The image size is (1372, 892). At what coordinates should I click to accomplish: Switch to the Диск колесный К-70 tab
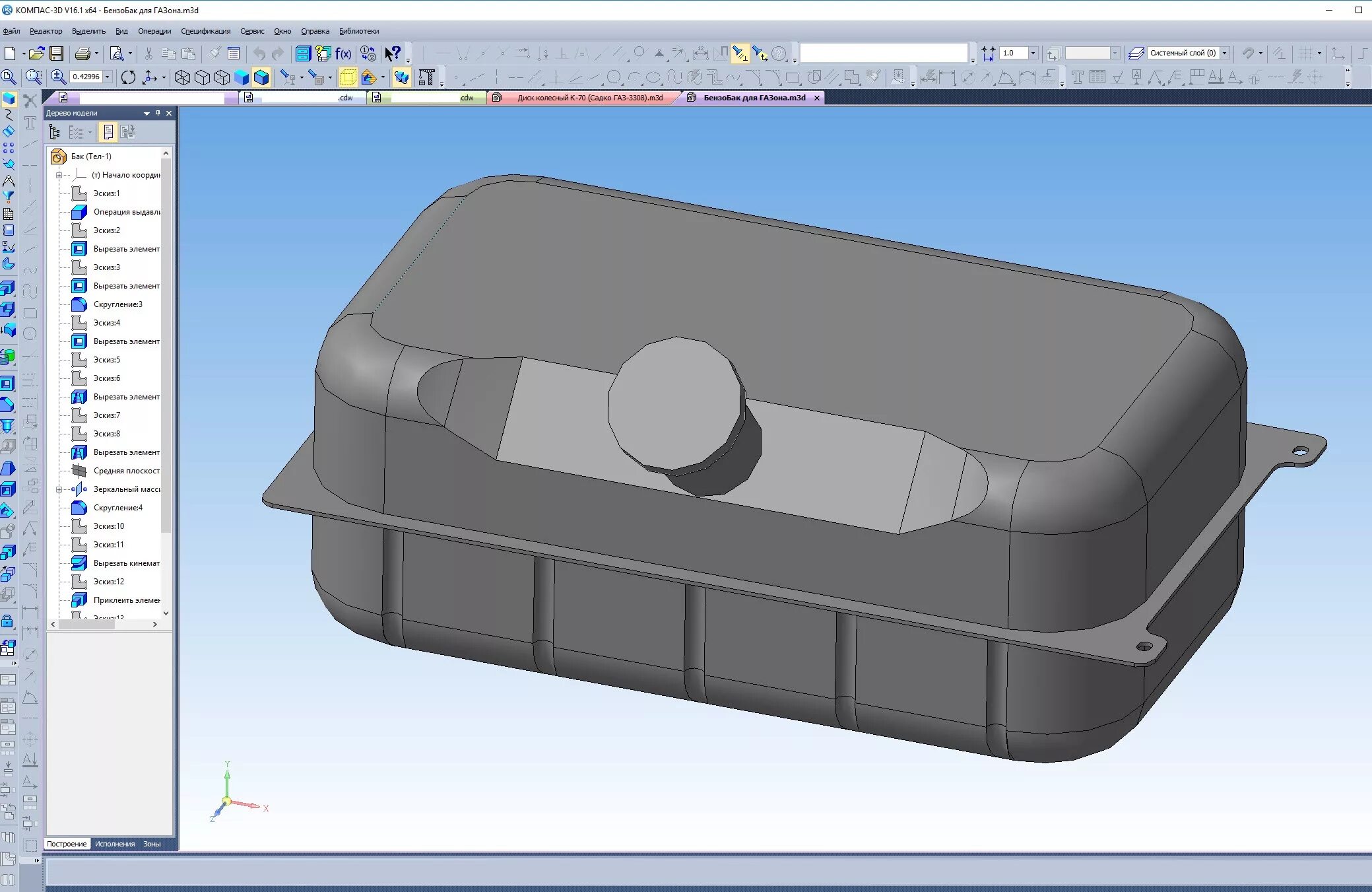point(589,98)
